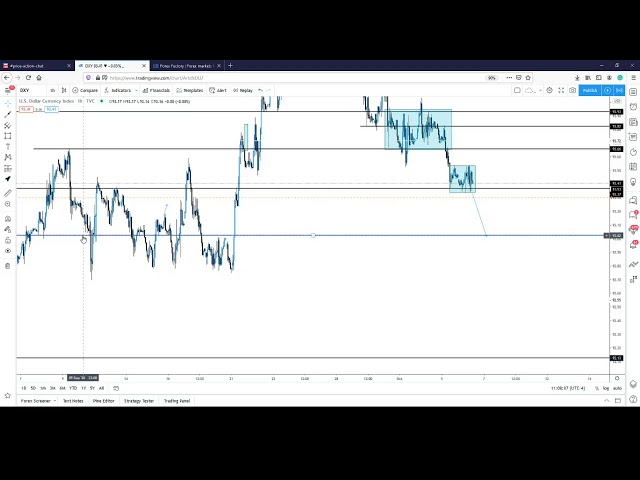The width and height of the screenshot is (640, 480).
Task: Create an Alert from toolbar
Action: pos(220,90)
